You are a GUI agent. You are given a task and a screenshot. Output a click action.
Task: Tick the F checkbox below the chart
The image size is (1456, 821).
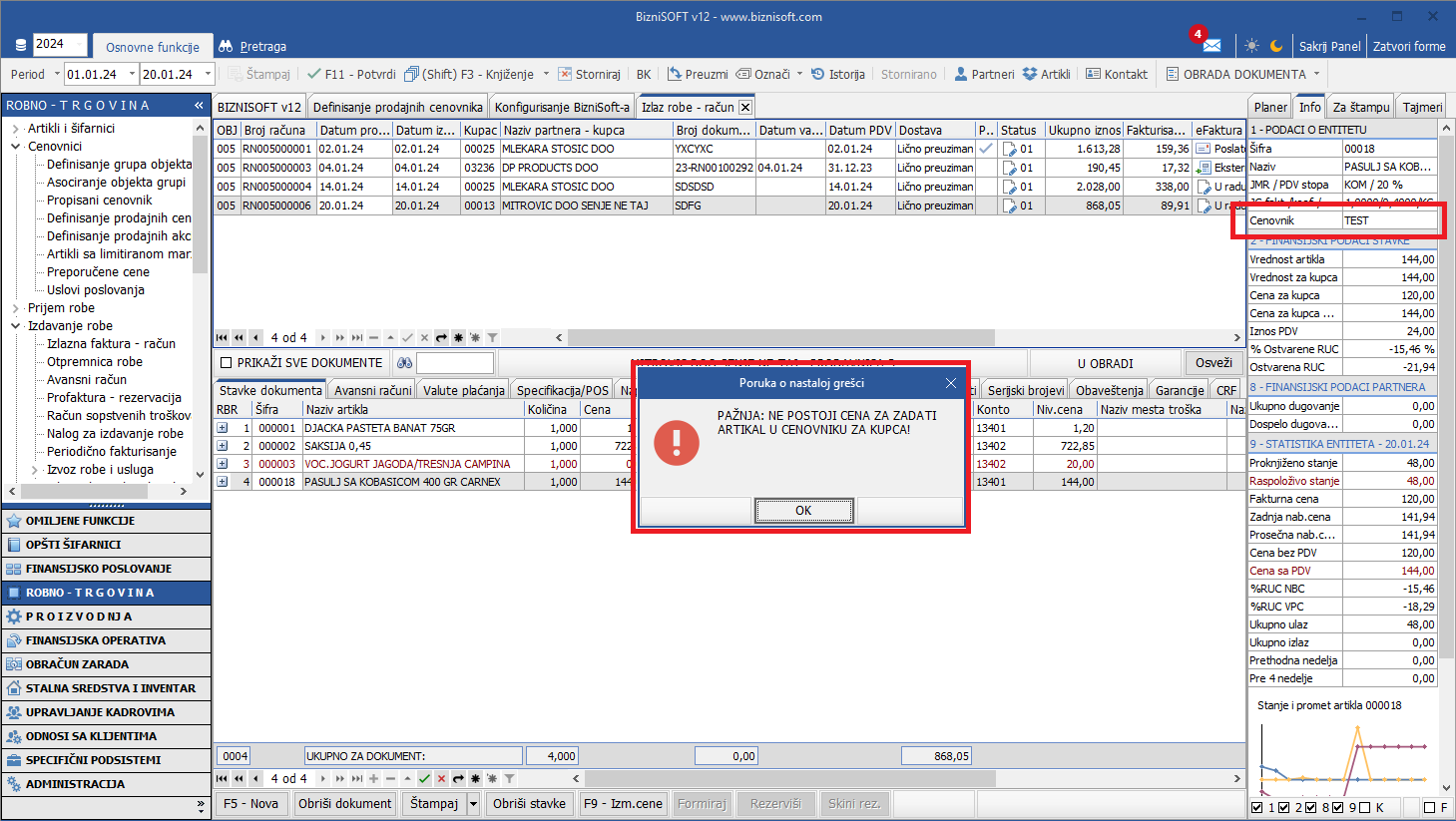1429,807
